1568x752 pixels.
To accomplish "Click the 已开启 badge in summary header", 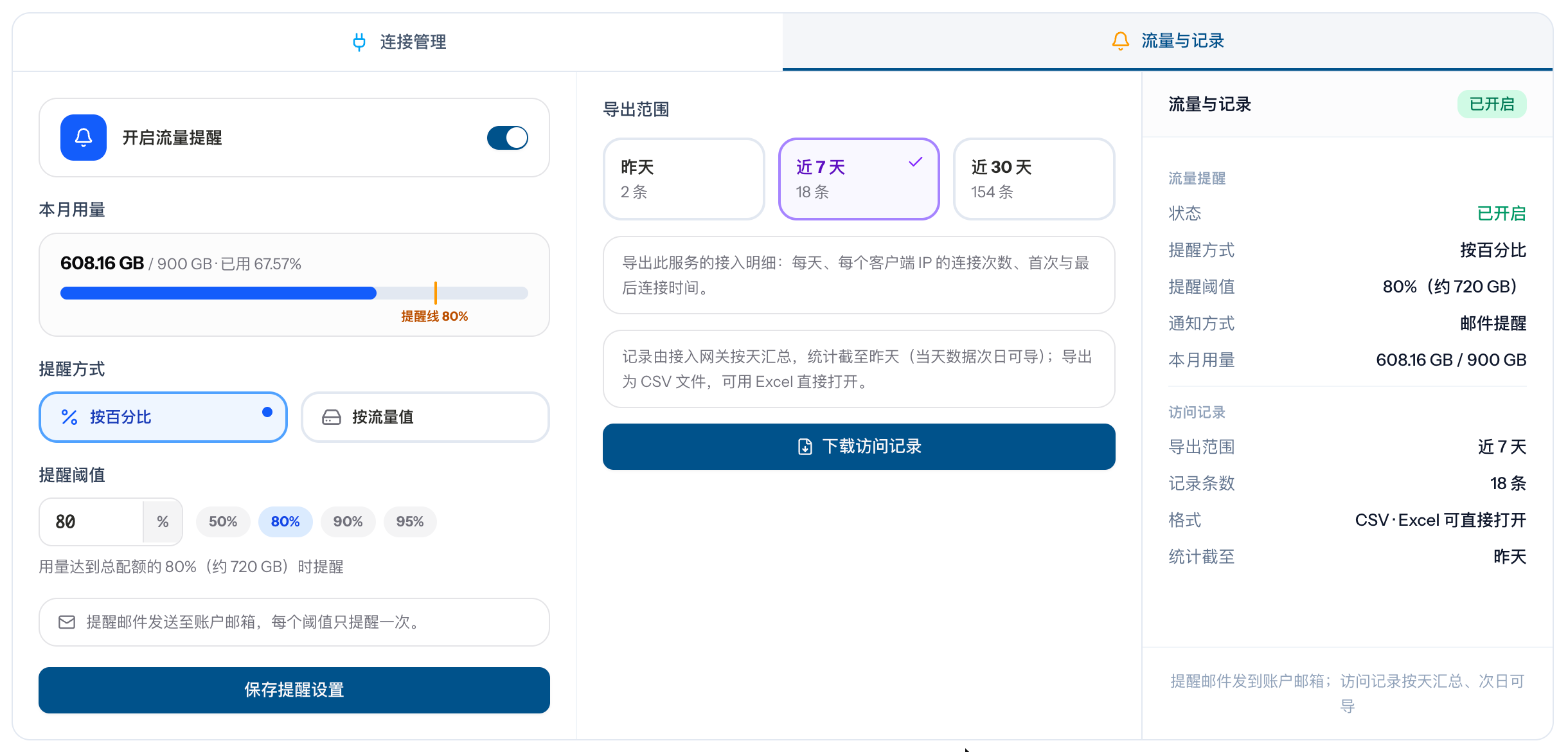I will point(1492,104).
